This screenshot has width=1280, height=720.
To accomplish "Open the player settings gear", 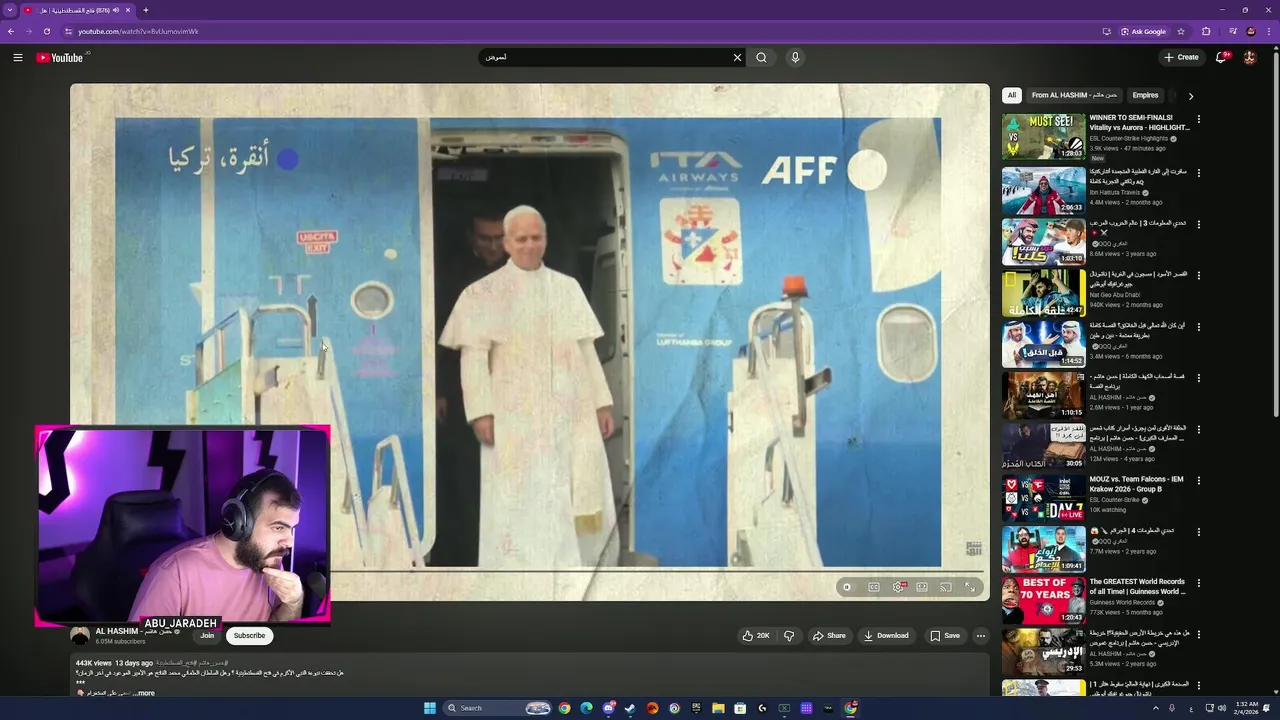I will pos(898,587).
